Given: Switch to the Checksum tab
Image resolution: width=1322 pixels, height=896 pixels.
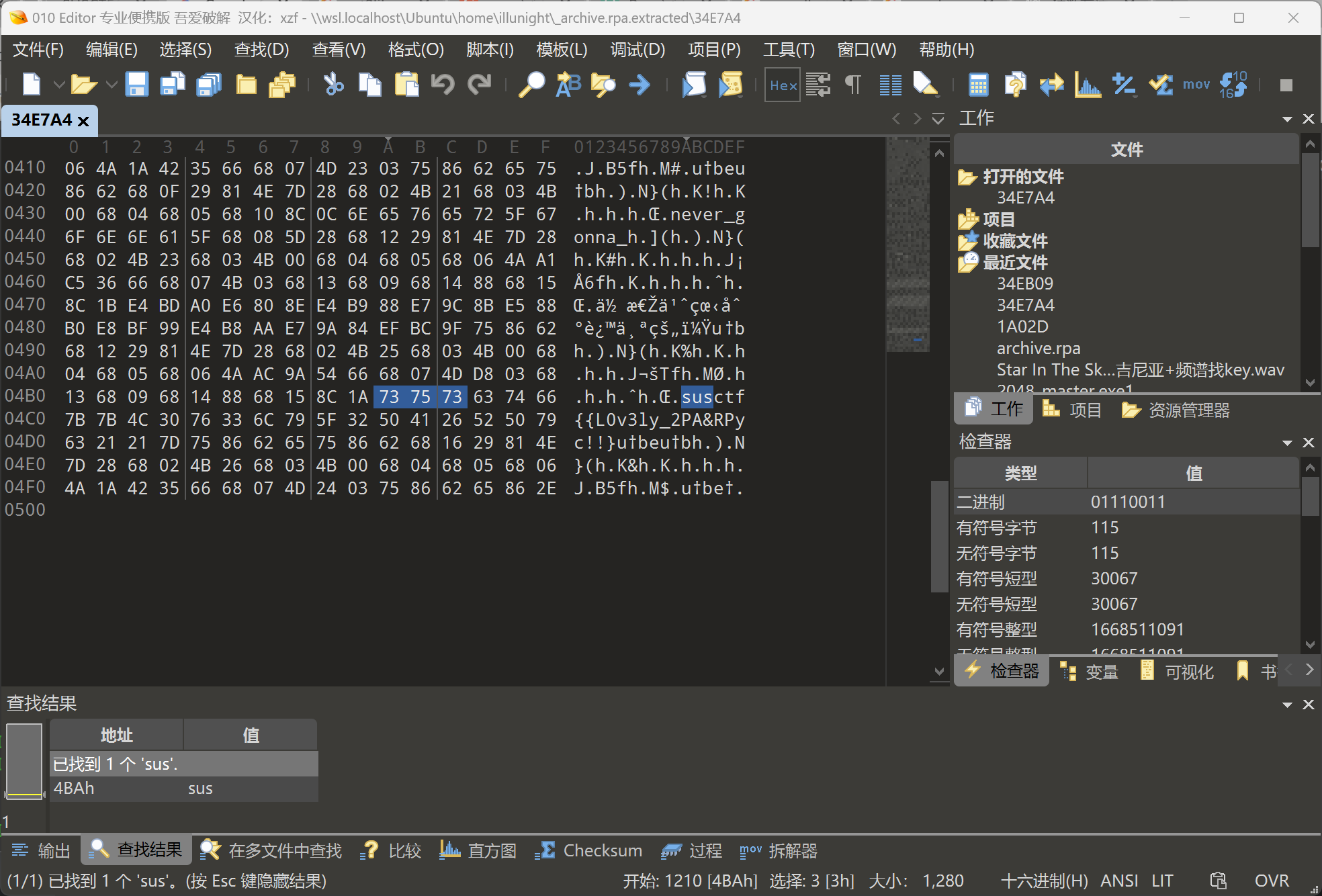Looking at the screenshot, I should [589, 850].
